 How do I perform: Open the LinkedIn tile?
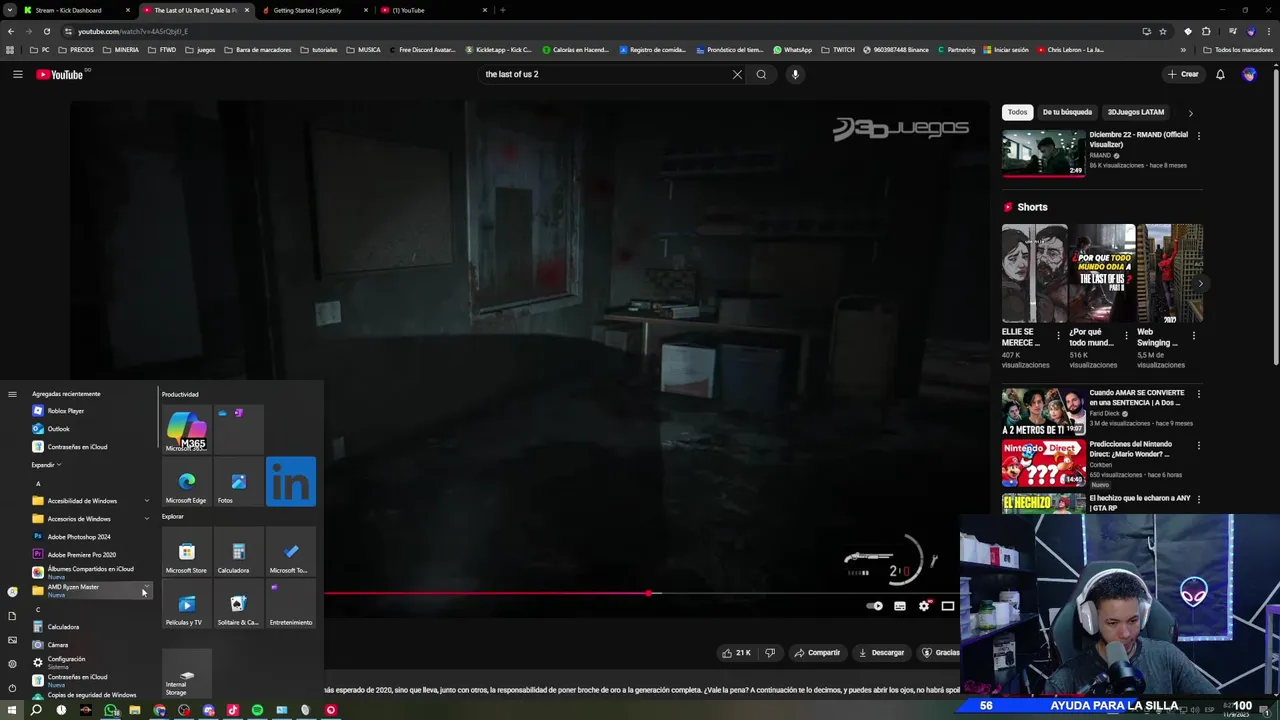tap(291, 482)
